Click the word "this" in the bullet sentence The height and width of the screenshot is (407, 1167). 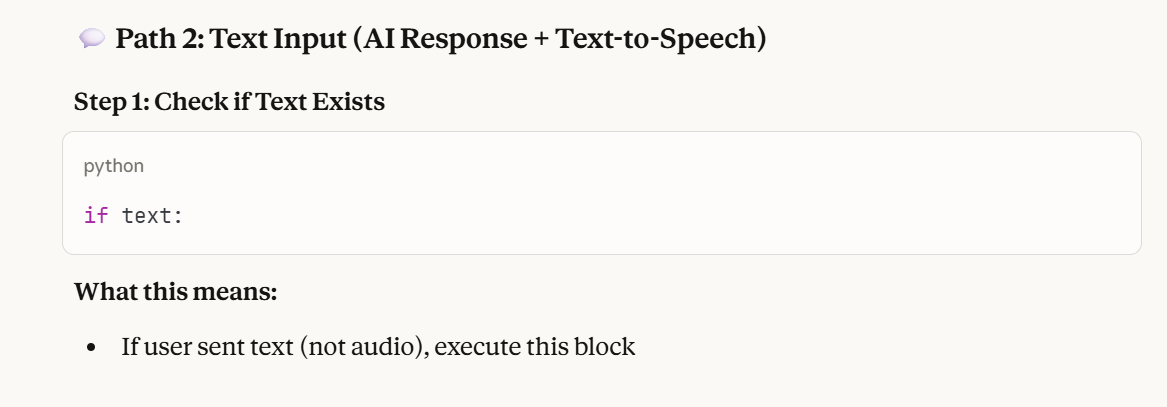pos(548,348)
